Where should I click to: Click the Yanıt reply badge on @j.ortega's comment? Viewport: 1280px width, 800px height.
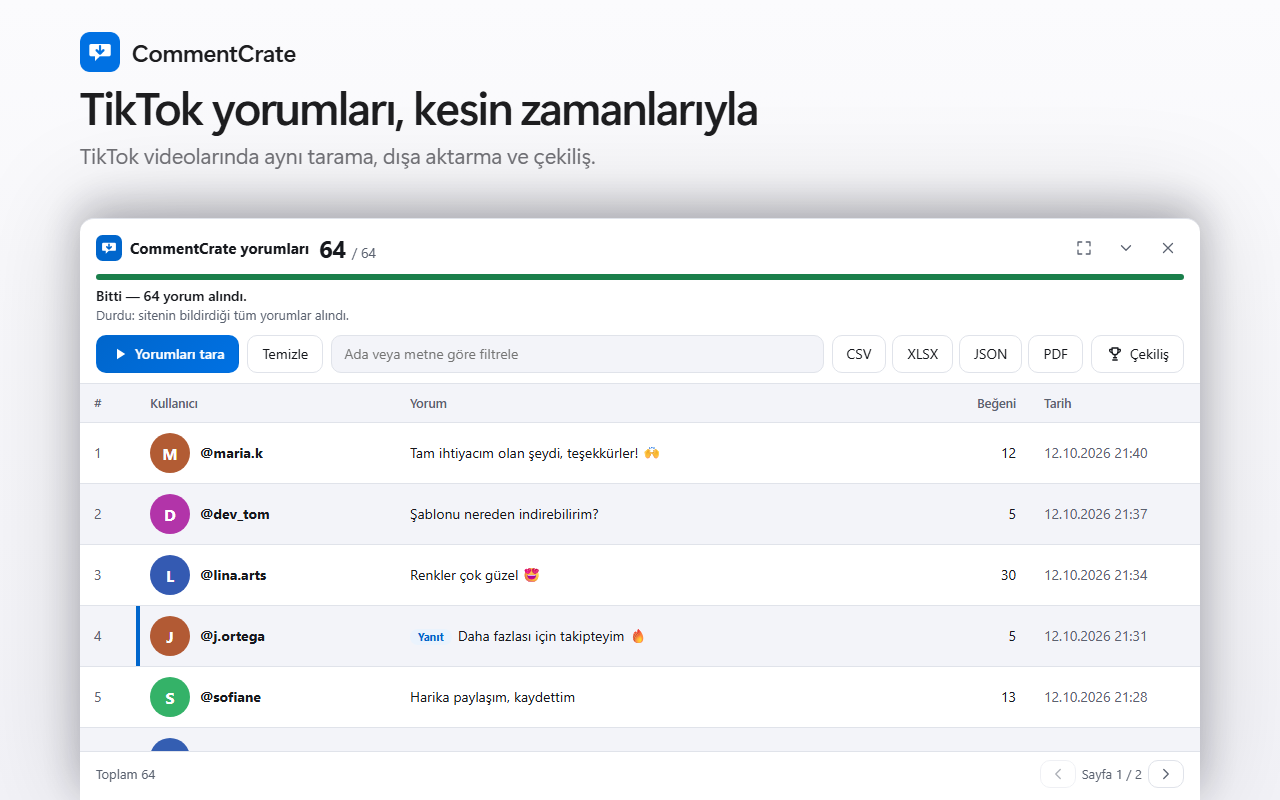click(431, 637)
